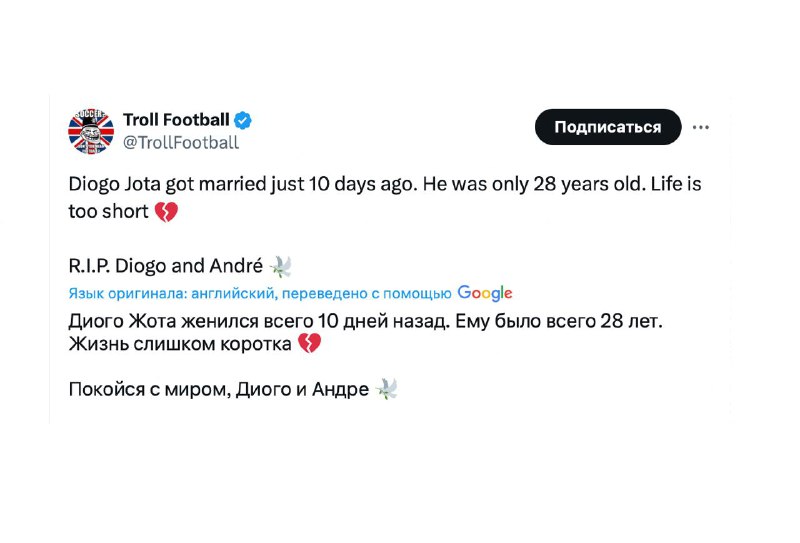Click the Подписаться button

click(608, 127)
